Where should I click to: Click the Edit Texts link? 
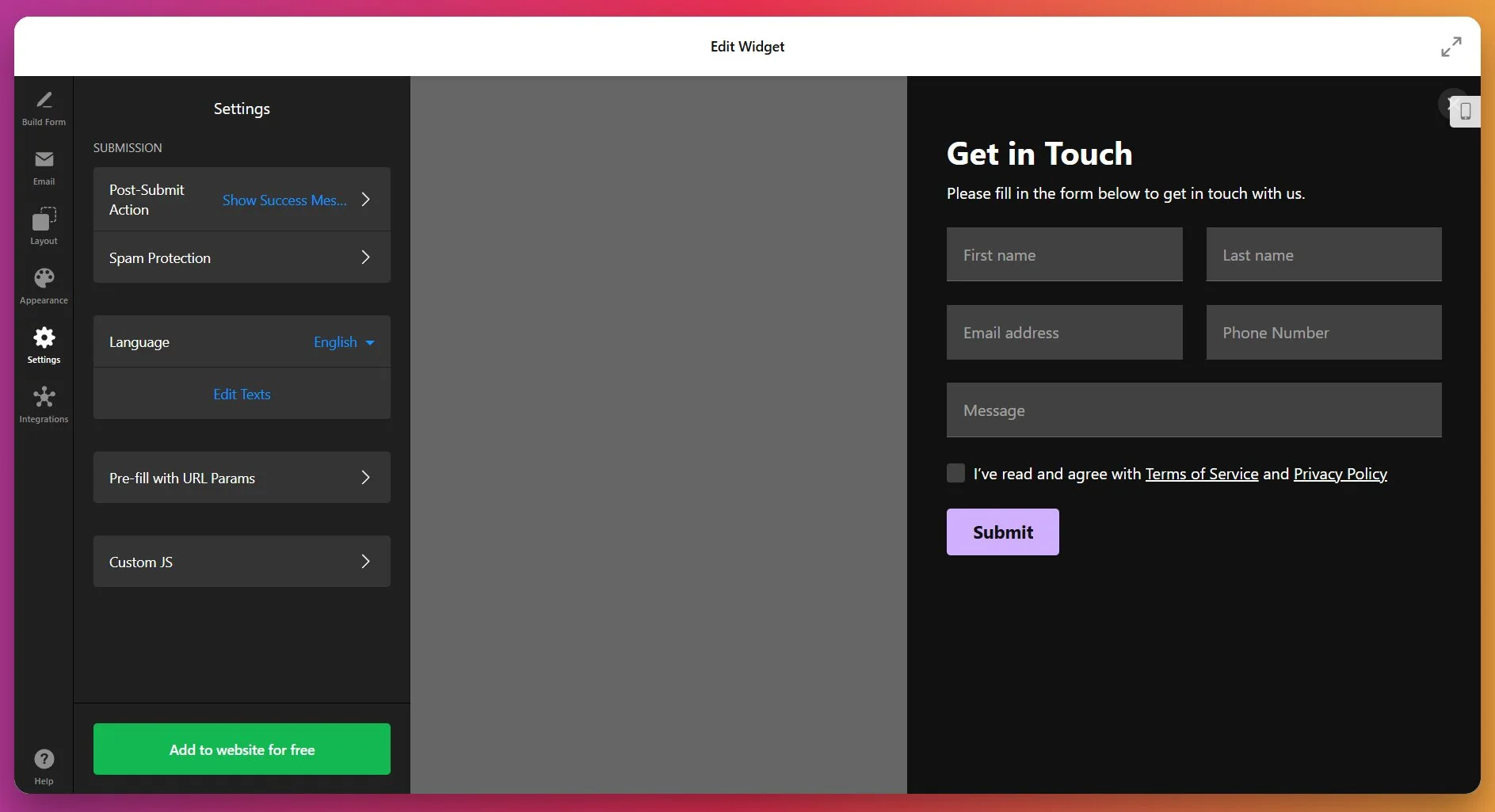[241, 394]
